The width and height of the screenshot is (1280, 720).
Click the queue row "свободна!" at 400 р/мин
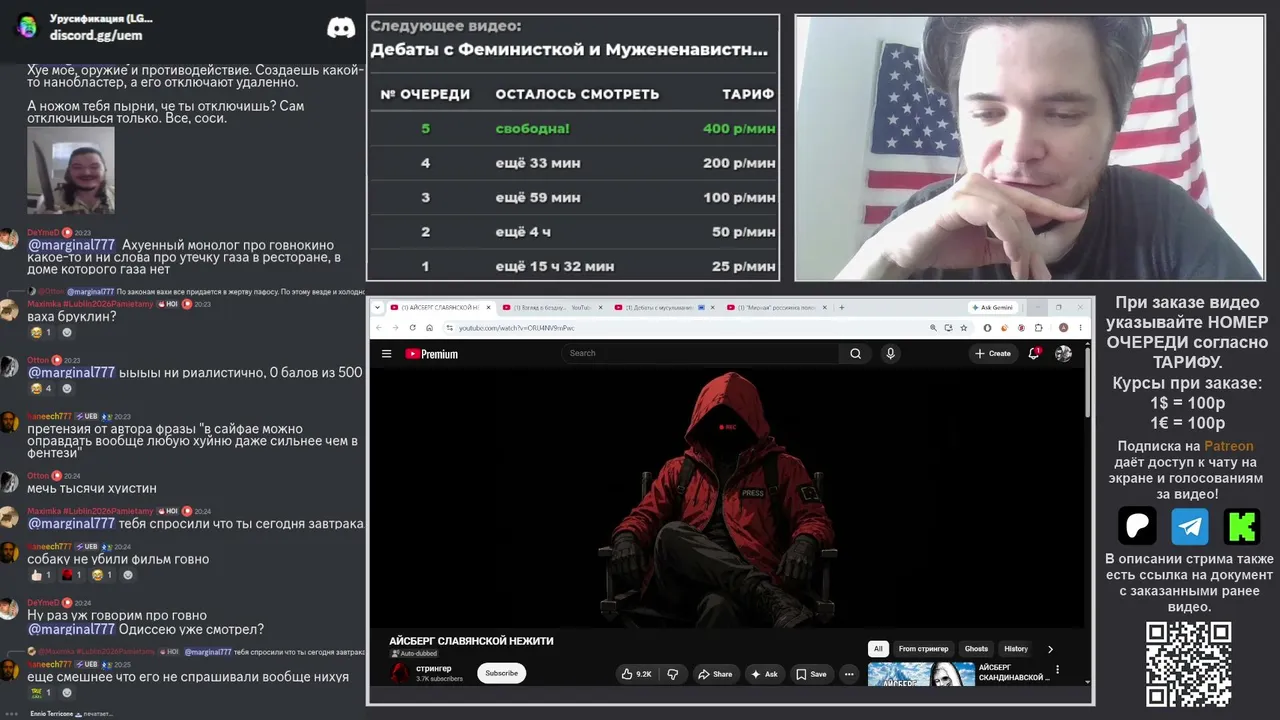click(572, 128)
